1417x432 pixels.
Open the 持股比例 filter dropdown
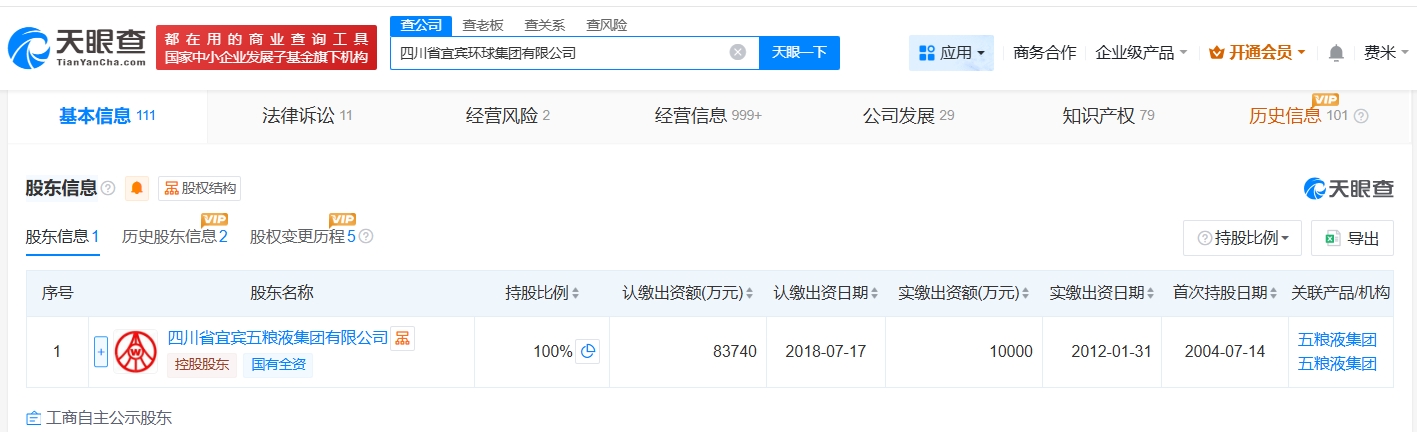click(x=1242, y=238)
